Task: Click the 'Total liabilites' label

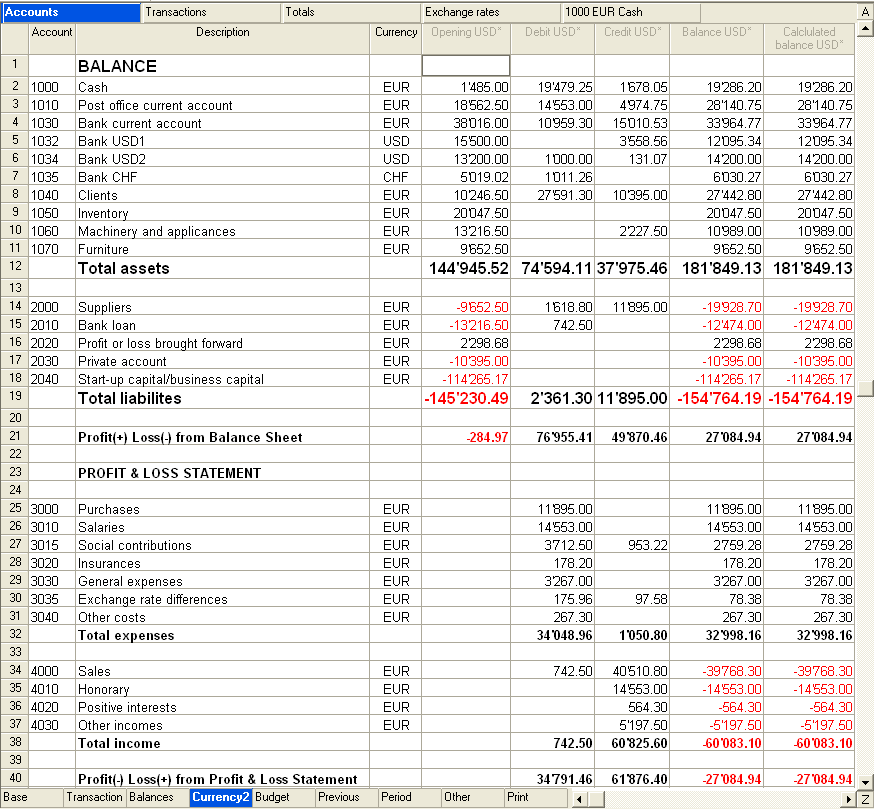Action: (130, 398)
